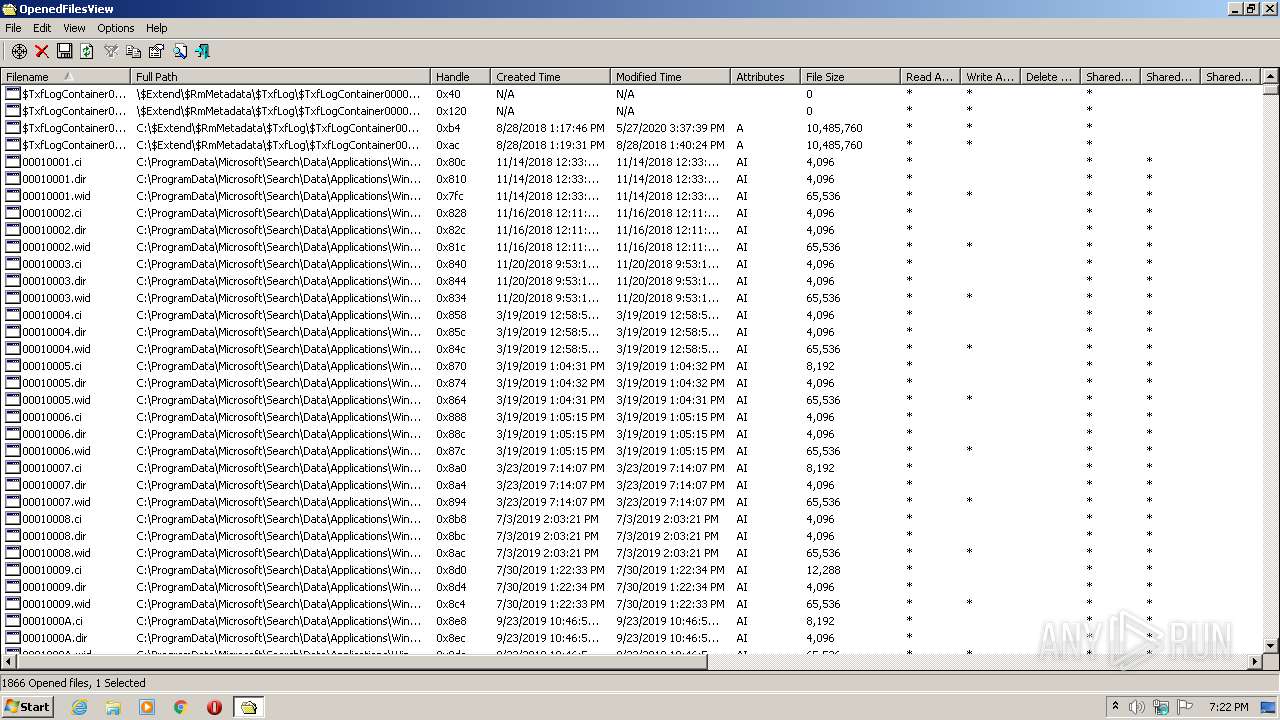Click the file icon of 0001000A.ci
1280x720 pixels.
[x=13, y=621]
